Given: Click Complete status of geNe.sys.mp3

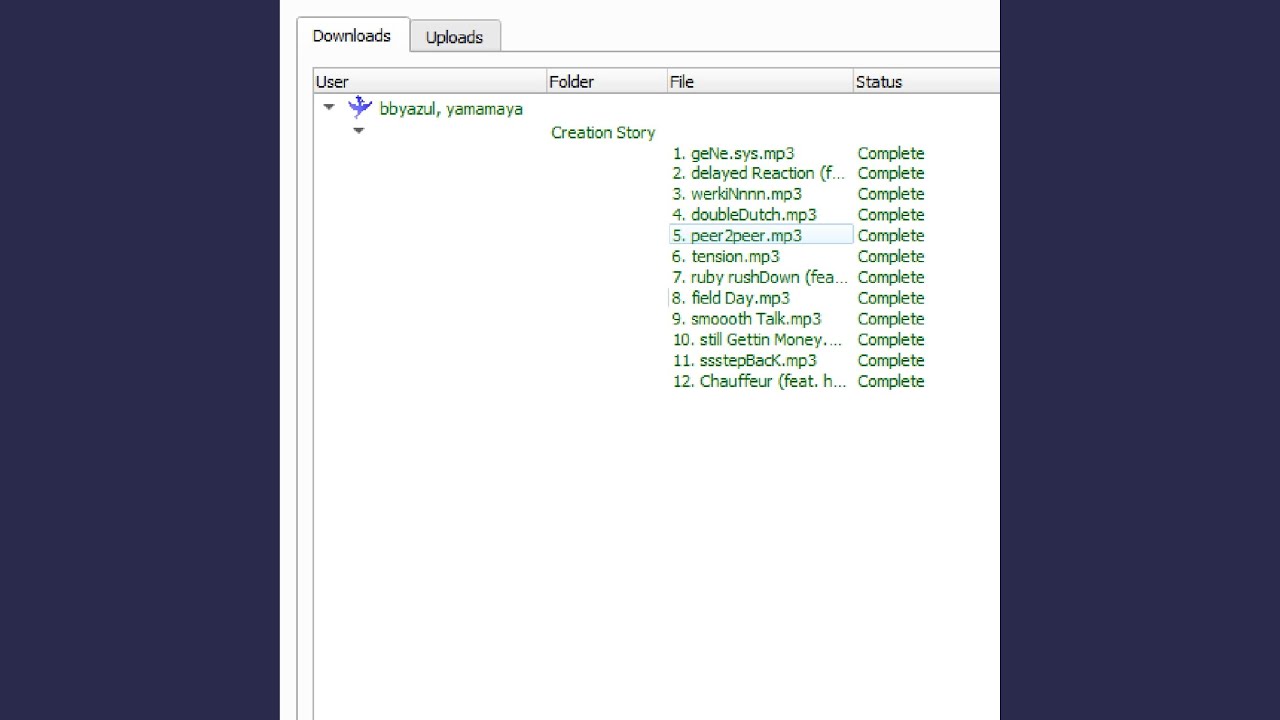Looking at the screenshot, I should (x=891, y=153).
